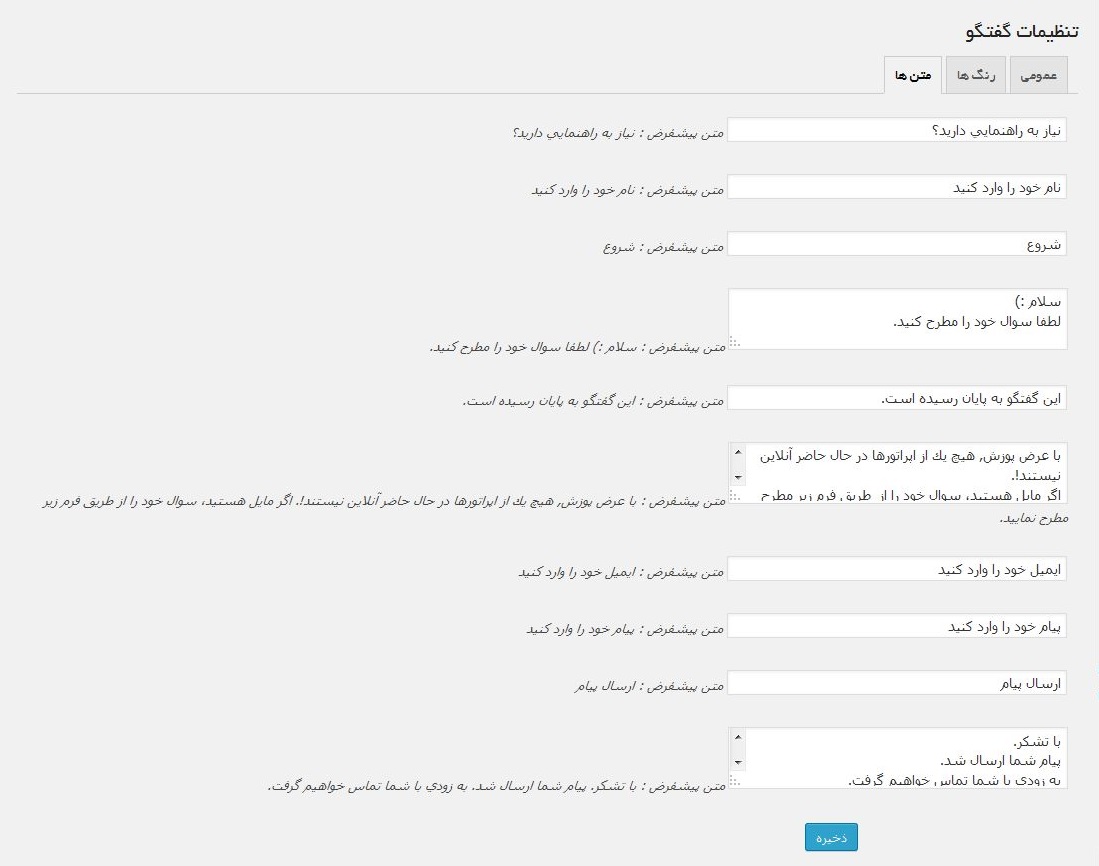Image resolution: width=1099 pixels, height=866 pixels.
Task: Click the 'نیاز به راهنمایی دارید؟' input field
Action: tap(896, 130)
